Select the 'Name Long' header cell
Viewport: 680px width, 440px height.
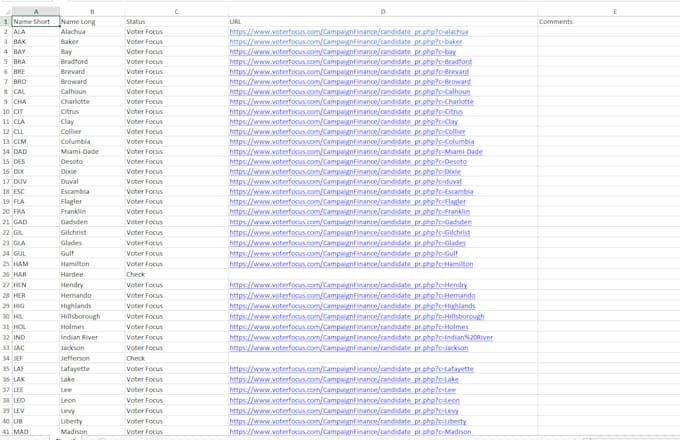coord(92,22)
